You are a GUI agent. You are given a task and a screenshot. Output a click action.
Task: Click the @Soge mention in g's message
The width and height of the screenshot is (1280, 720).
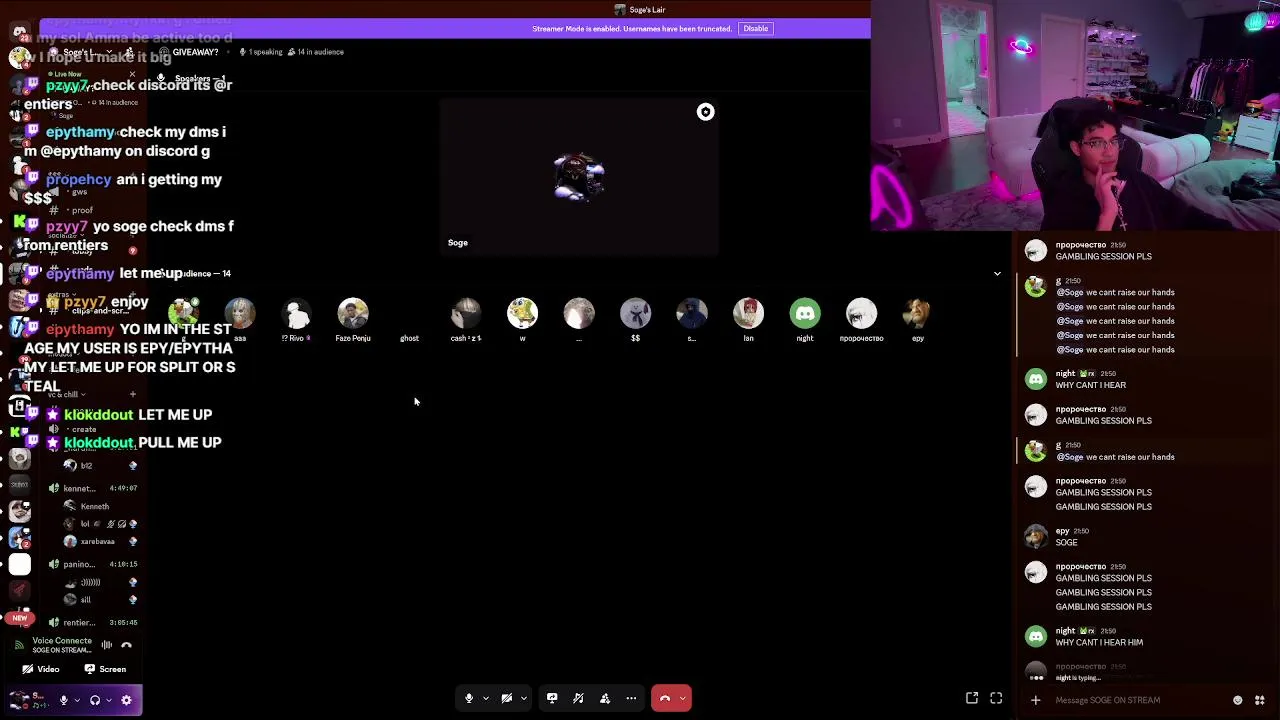point(1070,457)
